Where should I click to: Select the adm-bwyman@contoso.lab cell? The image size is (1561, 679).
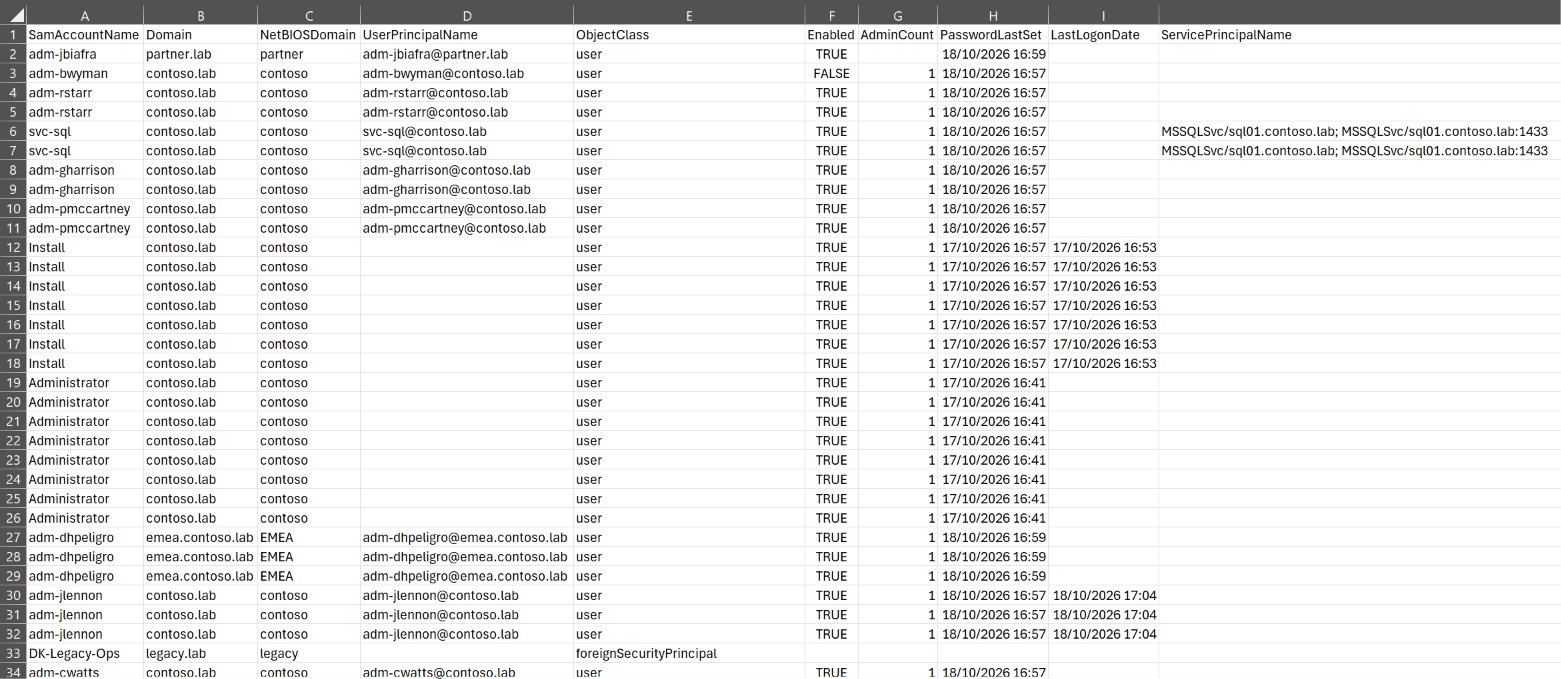pos(466,73)
